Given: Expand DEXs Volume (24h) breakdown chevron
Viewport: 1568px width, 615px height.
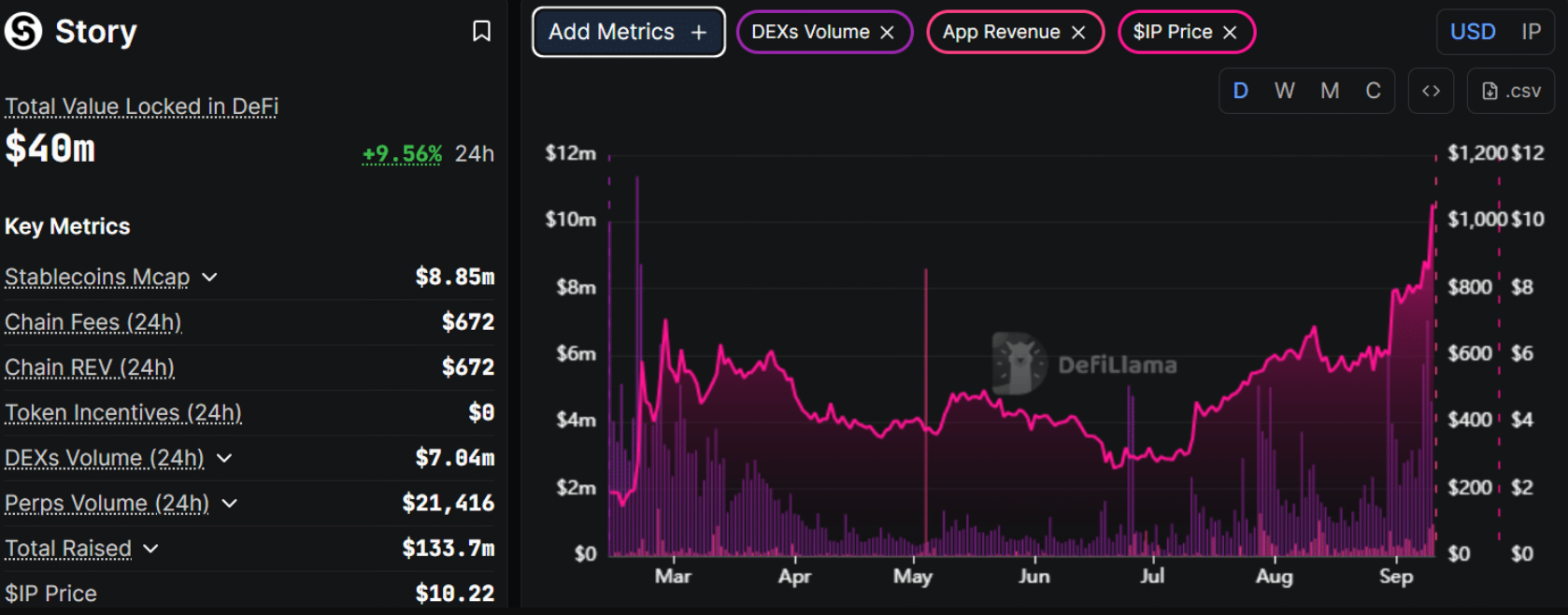Looking at the screenshot, I should pos(224,458).
